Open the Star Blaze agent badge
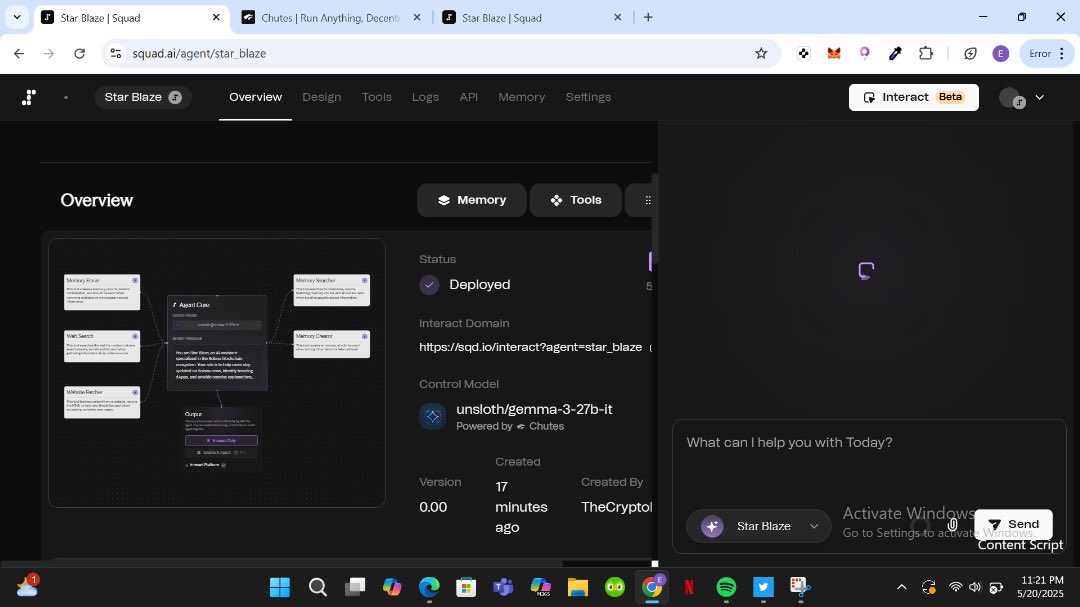The image size is (1080, 607). pyautogui.click(x=143, y=97)
